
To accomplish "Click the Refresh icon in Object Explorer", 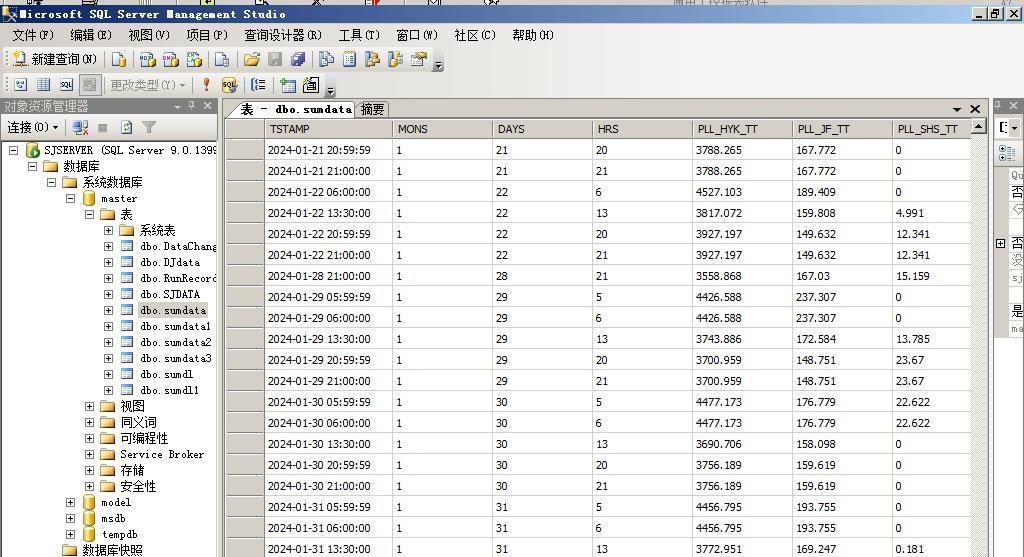I will 126,127.
